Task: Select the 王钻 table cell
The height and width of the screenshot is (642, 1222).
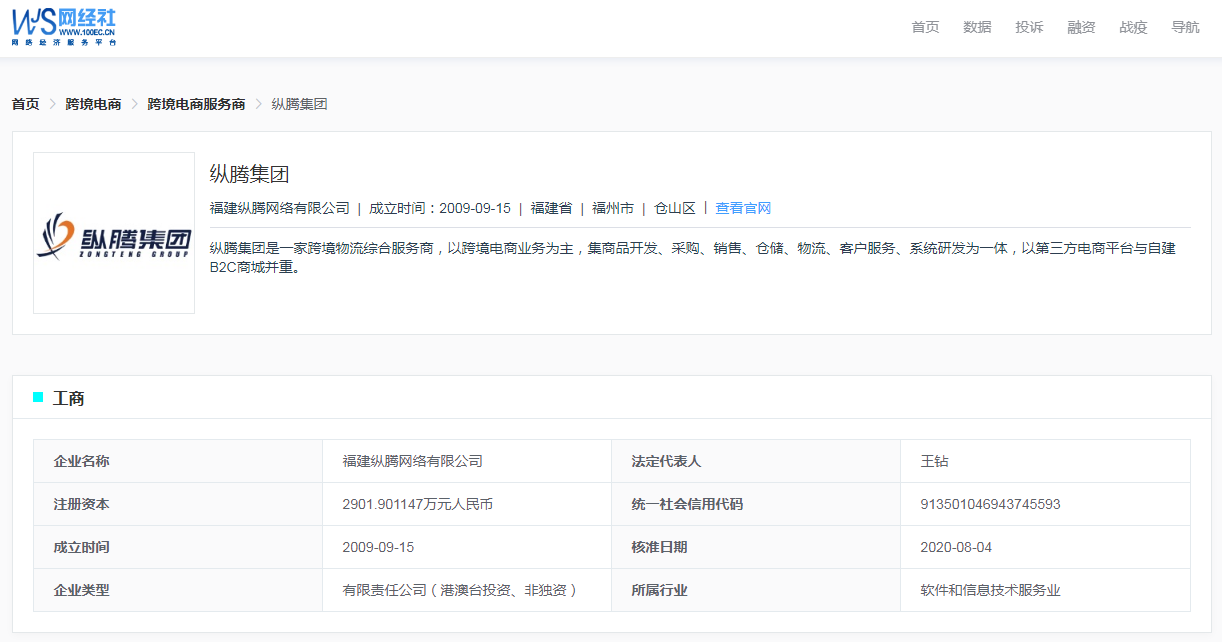Action: pos(1045,461)
